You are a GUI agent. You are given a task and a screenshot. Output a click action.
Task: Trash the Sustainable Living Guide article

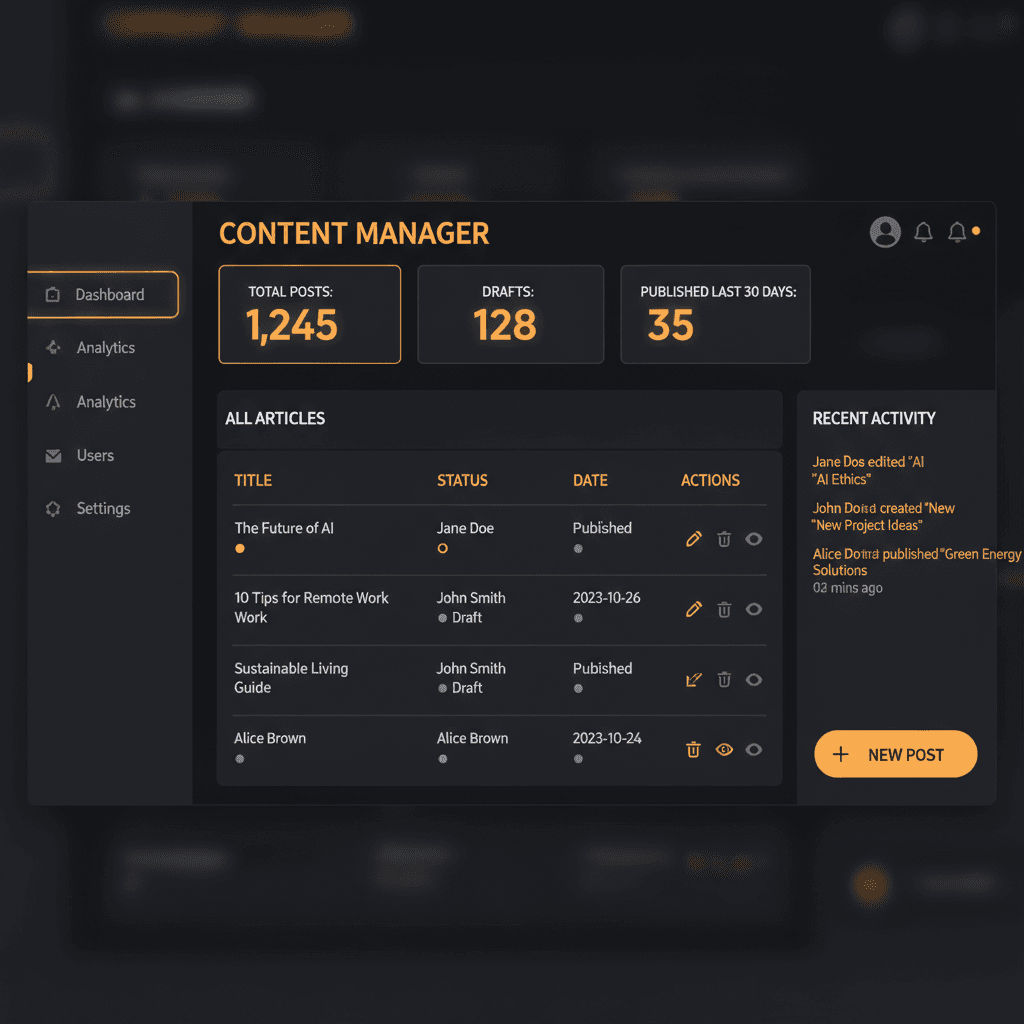tap(724, 679)
